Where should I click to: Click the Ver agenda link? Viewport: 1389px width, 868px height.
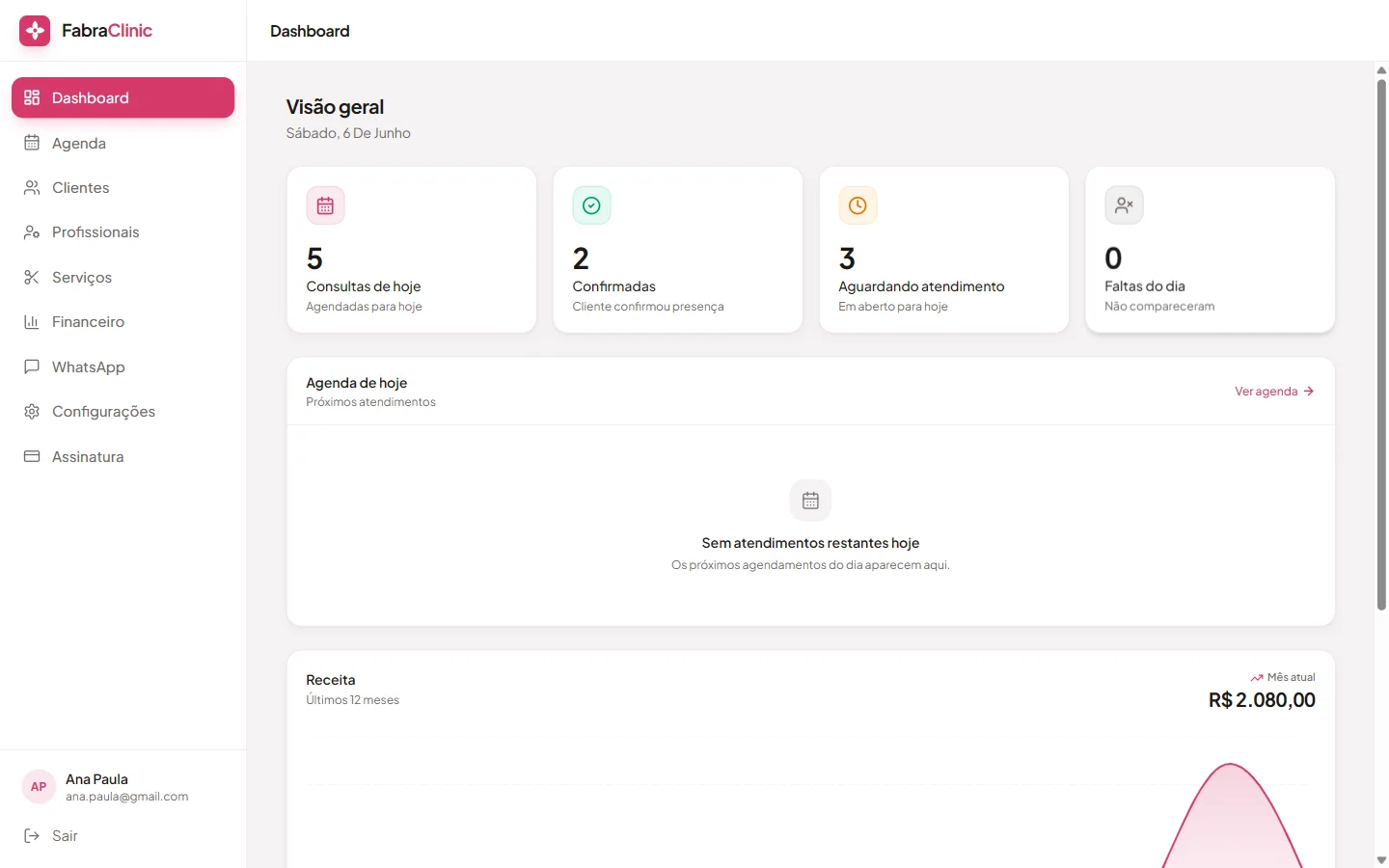1274,392
